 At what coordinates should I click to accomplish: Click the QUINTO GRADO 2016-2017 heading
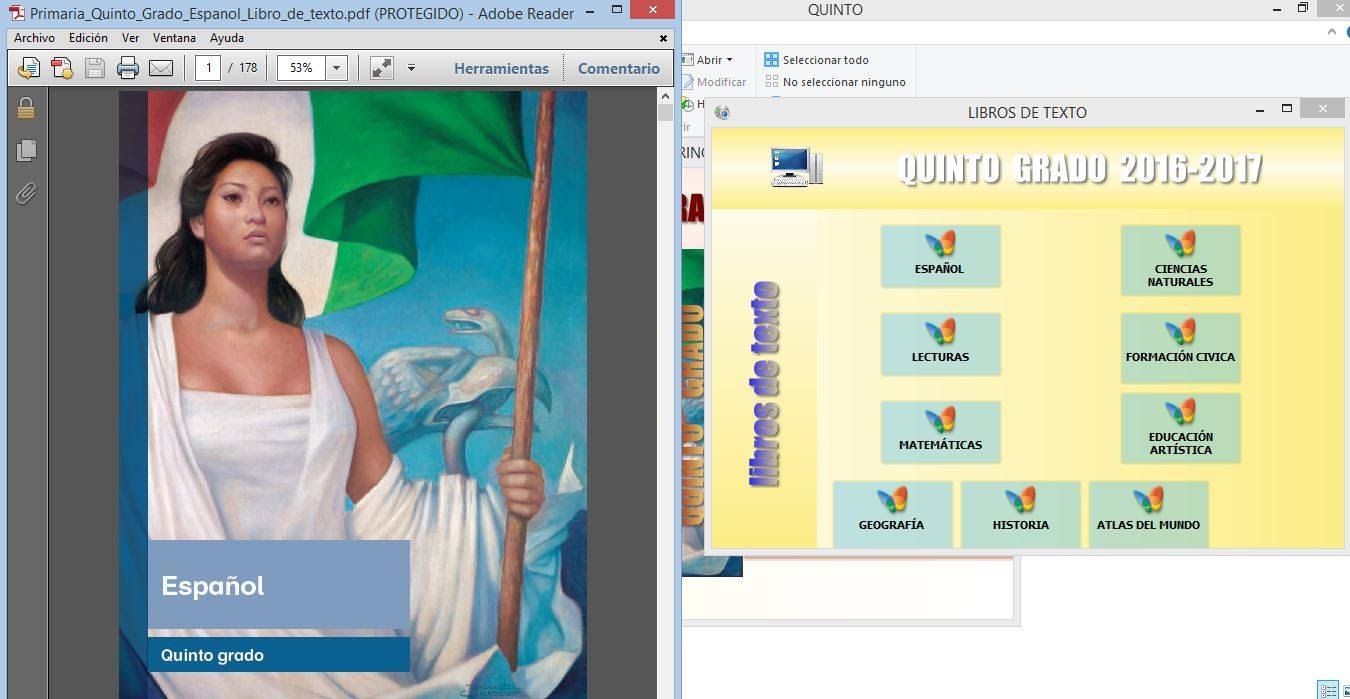coord(1080,168)
